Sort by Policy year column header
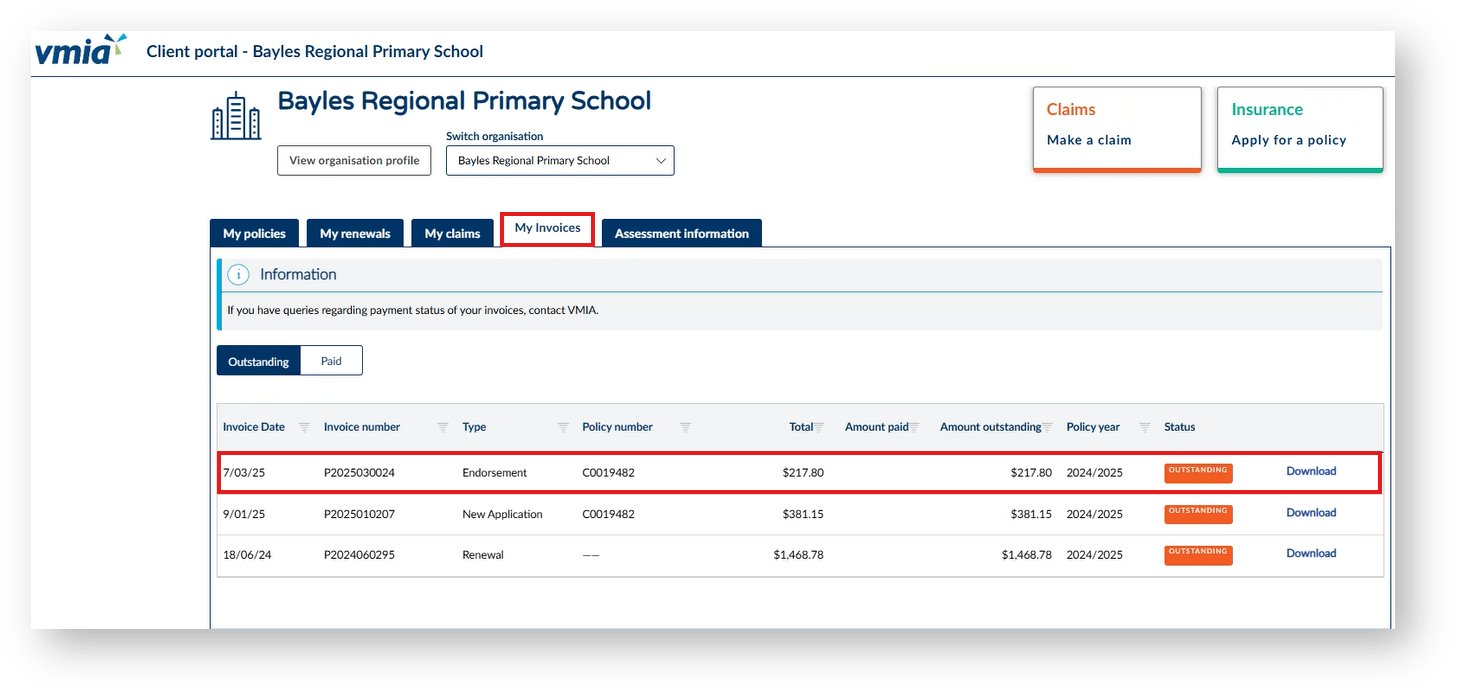This screenshot has height=691, width=1457. [1093, 427]
